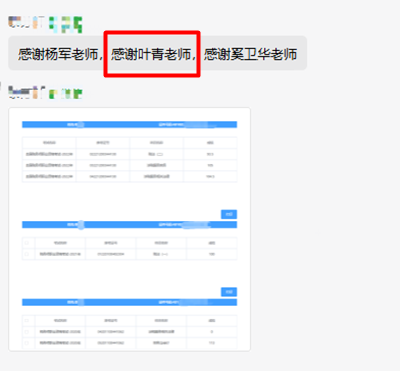400x371 pixels.
Task: Click the text 感谢奚卫华老师 in the message
Action: [250, 54]
